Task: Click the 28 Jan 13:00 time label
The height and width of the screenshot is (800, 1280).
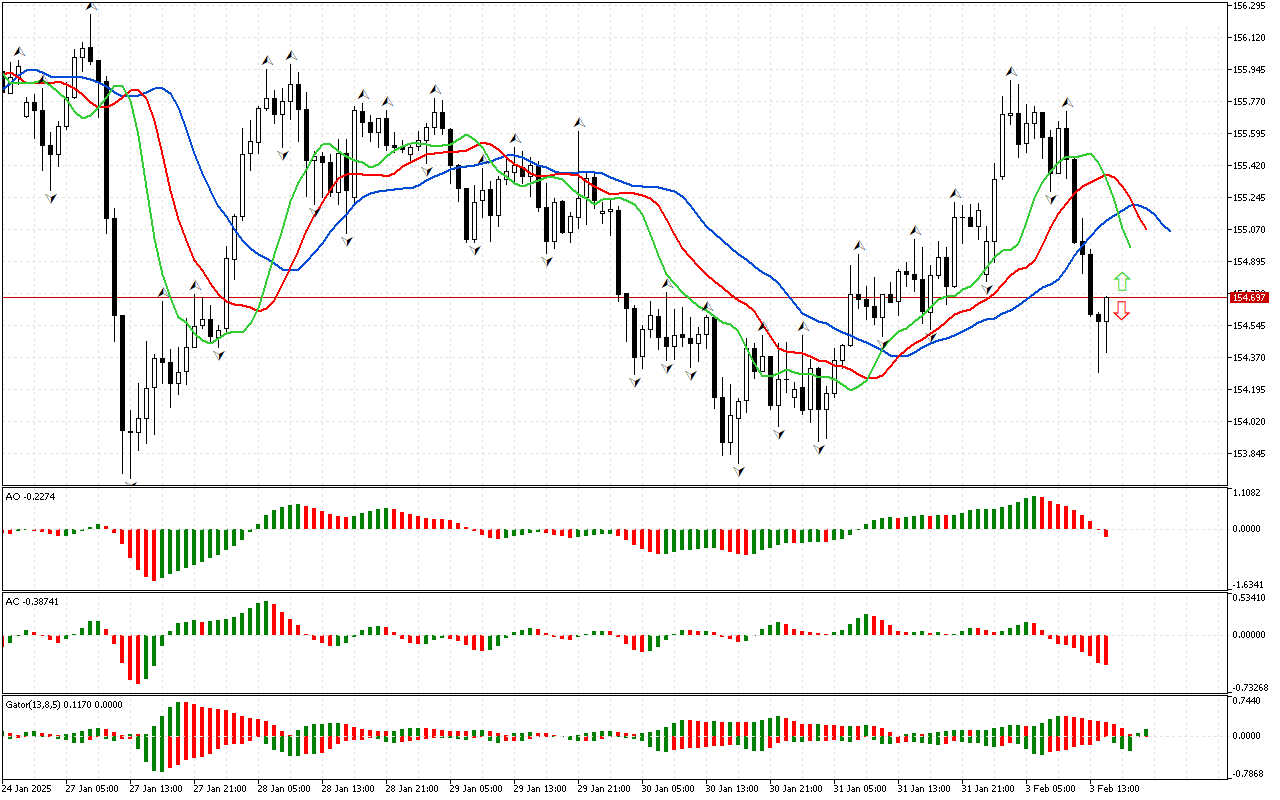Action: coord(348,789)
